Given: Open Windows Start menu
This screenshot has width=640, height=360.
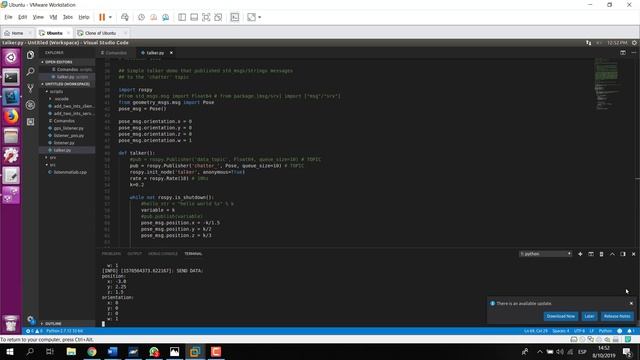Looking at the screenshot, I should (10, 352).
